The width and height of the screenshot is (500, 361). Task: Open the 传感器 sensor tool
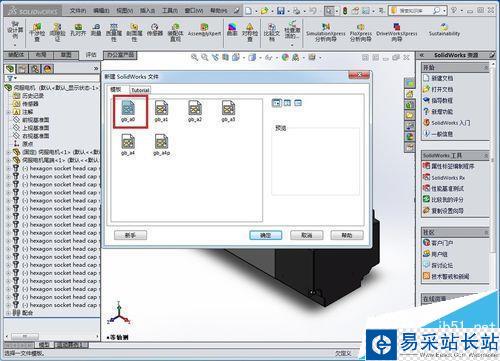(155, 30)
